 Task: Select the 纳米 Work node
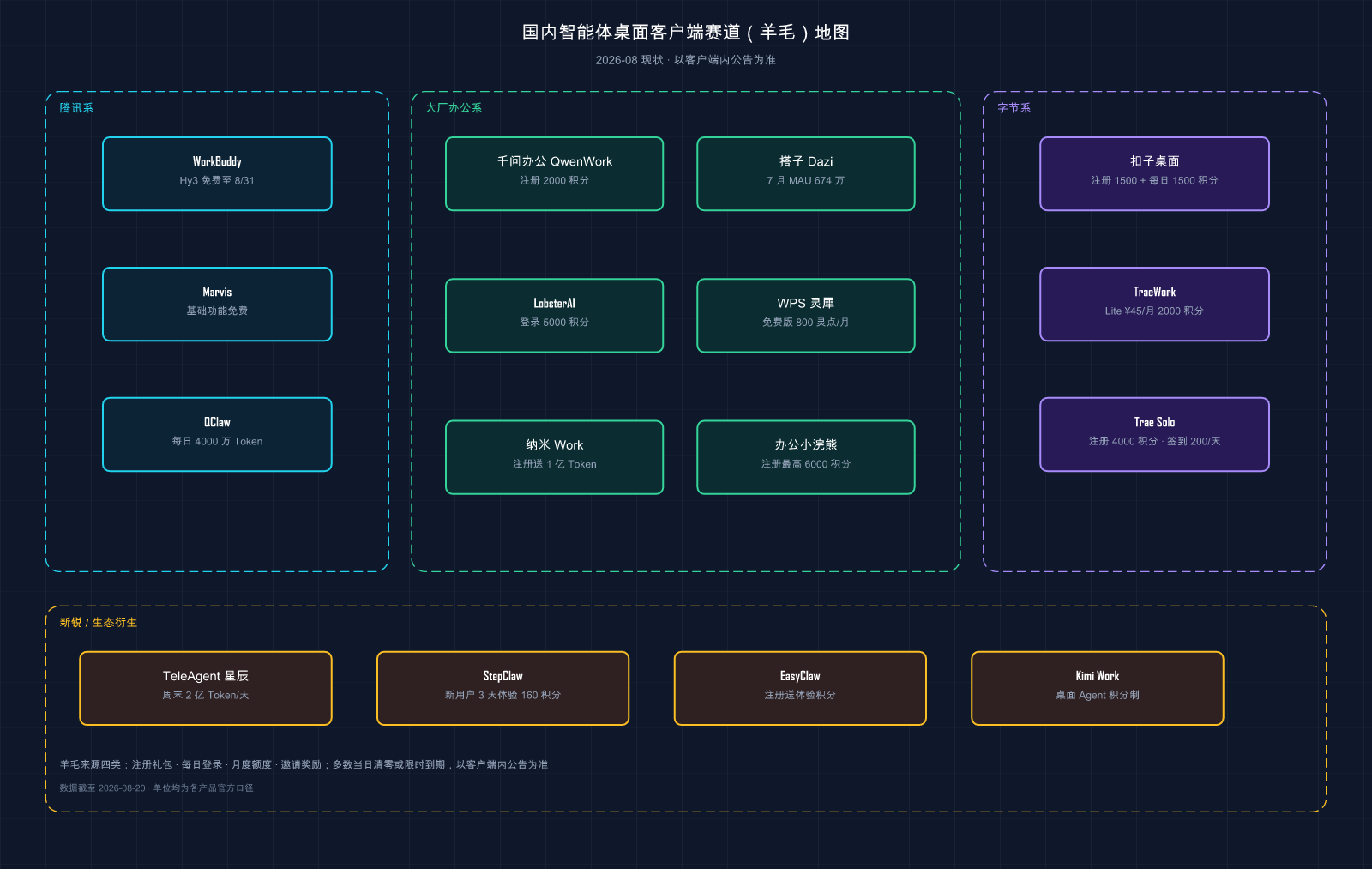click(554, 457)
